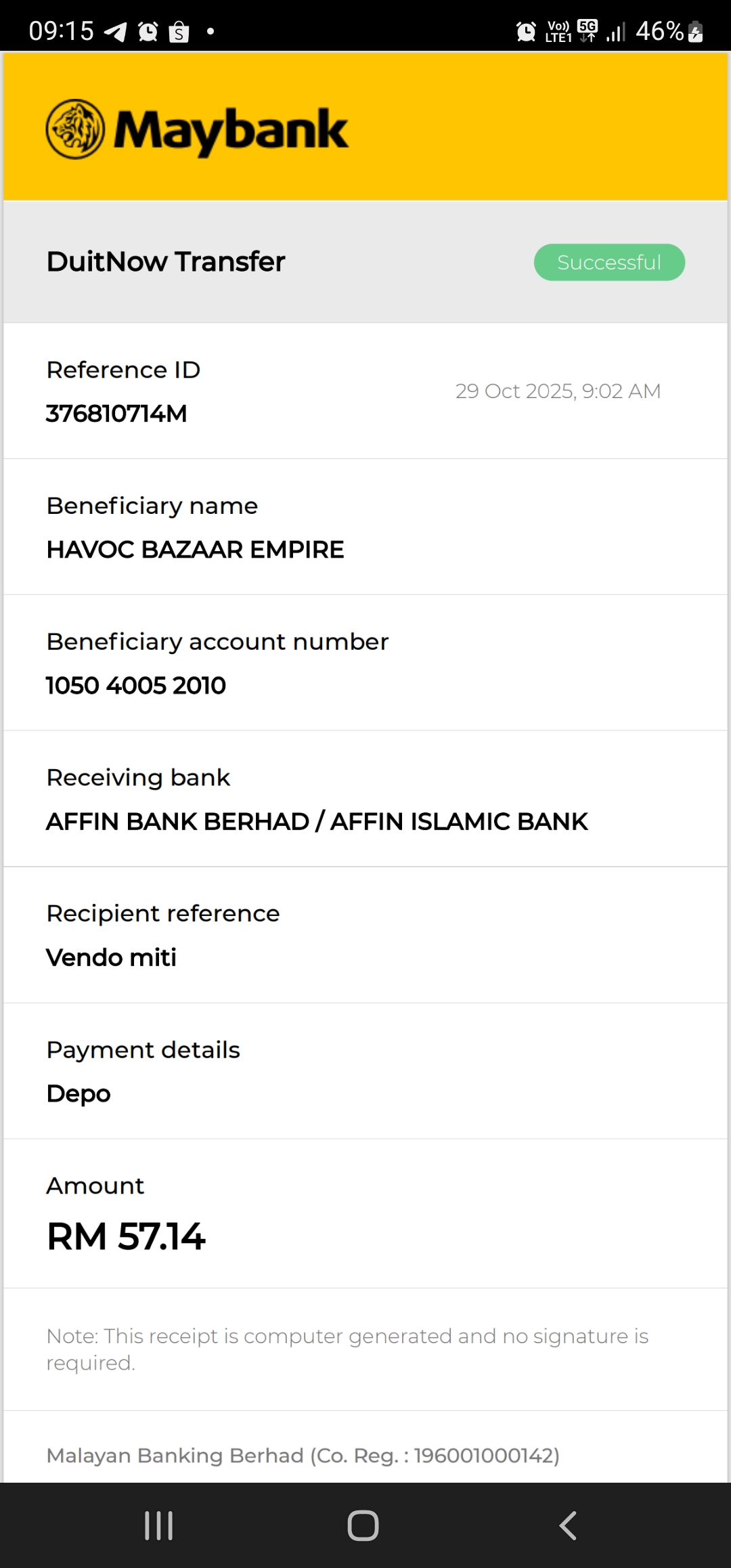Tap the battery charging icon
Image resolution: width=731 pixels, height=1568 pixels.
click(x=695, y=31)
